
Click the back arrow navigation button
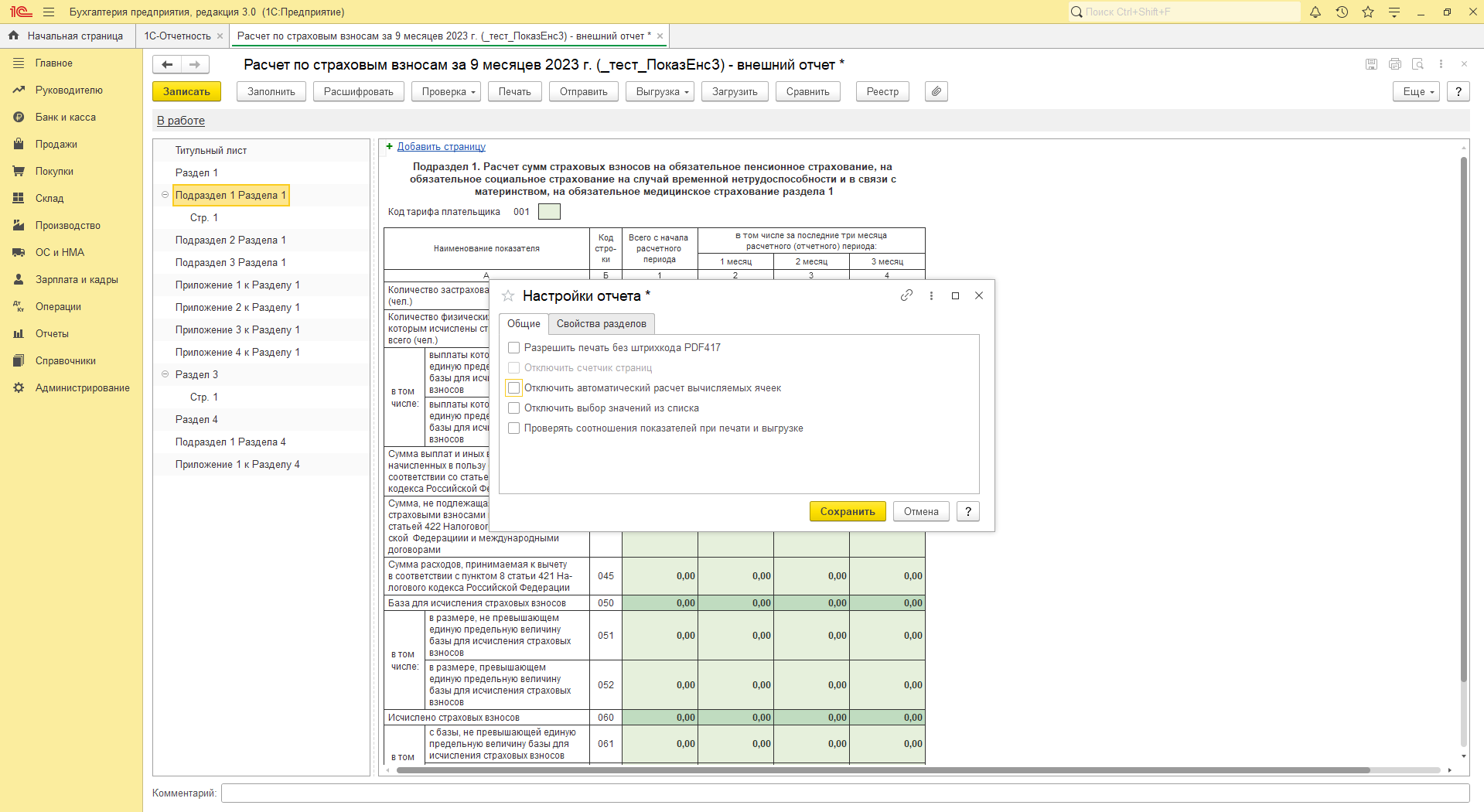167,65
